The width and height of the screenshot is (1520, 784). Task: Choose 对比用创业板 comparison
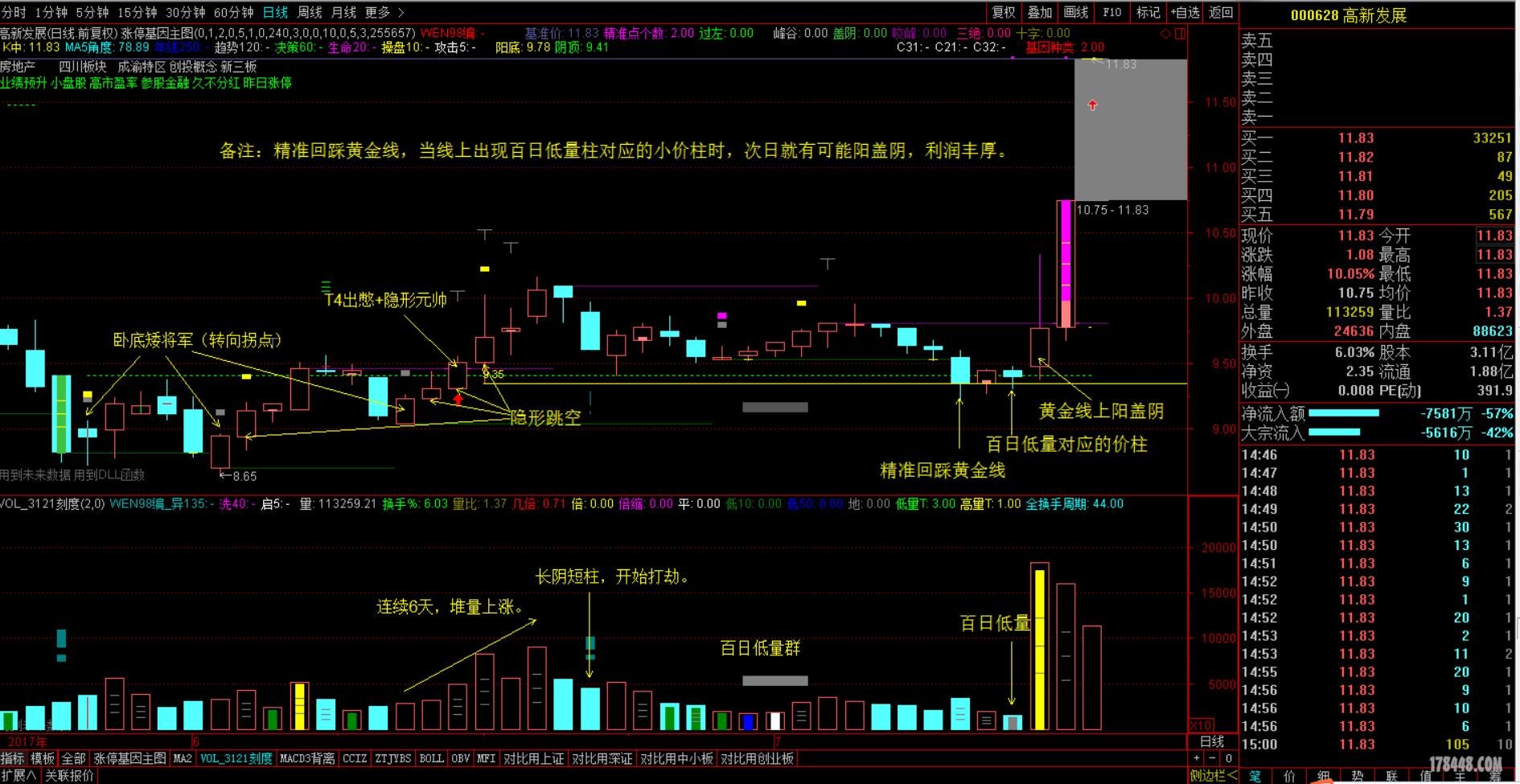[x=758, y=758]
